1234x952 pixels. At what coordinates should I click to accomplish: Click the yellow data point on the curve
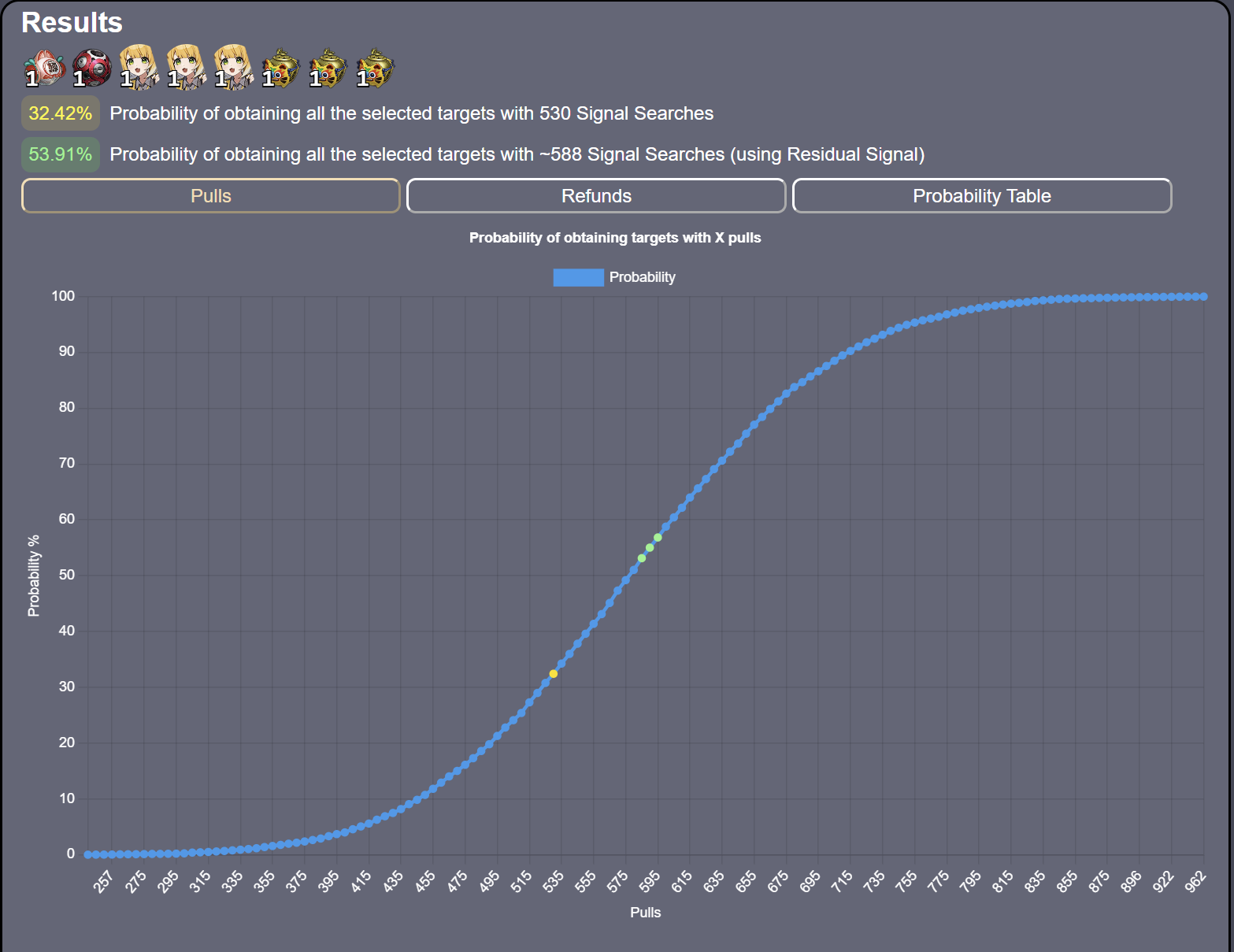point(554,674)
